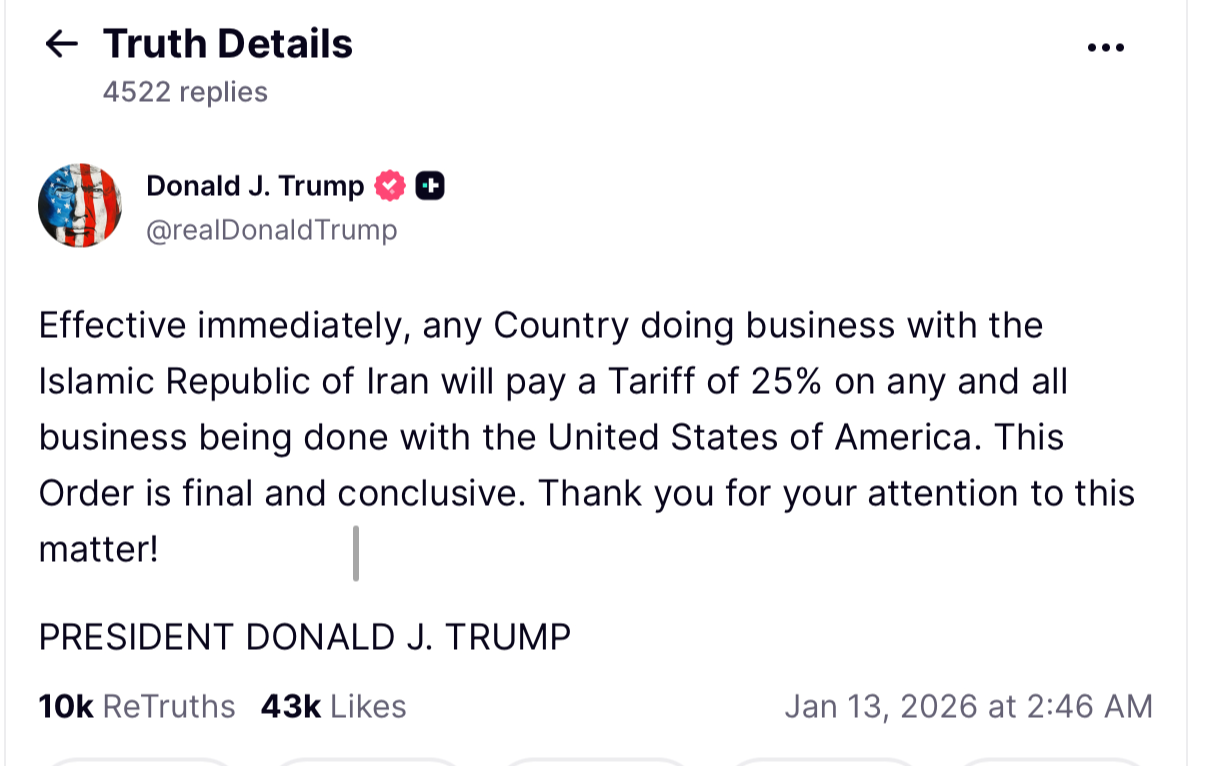
Task: Click the PRESIDENT DONALD J. TRUMP signature line
Action: pos(305,637)
